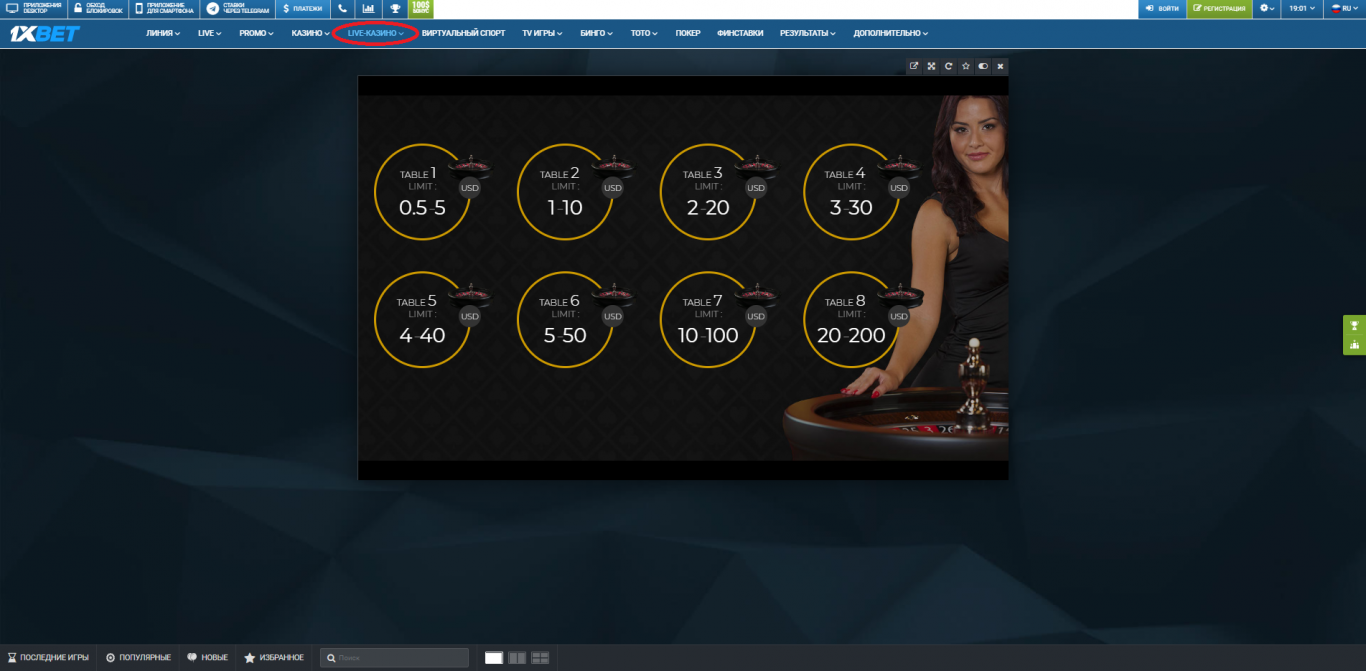Expand the game to fullscreen mode
The image size is (1366, 671).
(931, 66)
